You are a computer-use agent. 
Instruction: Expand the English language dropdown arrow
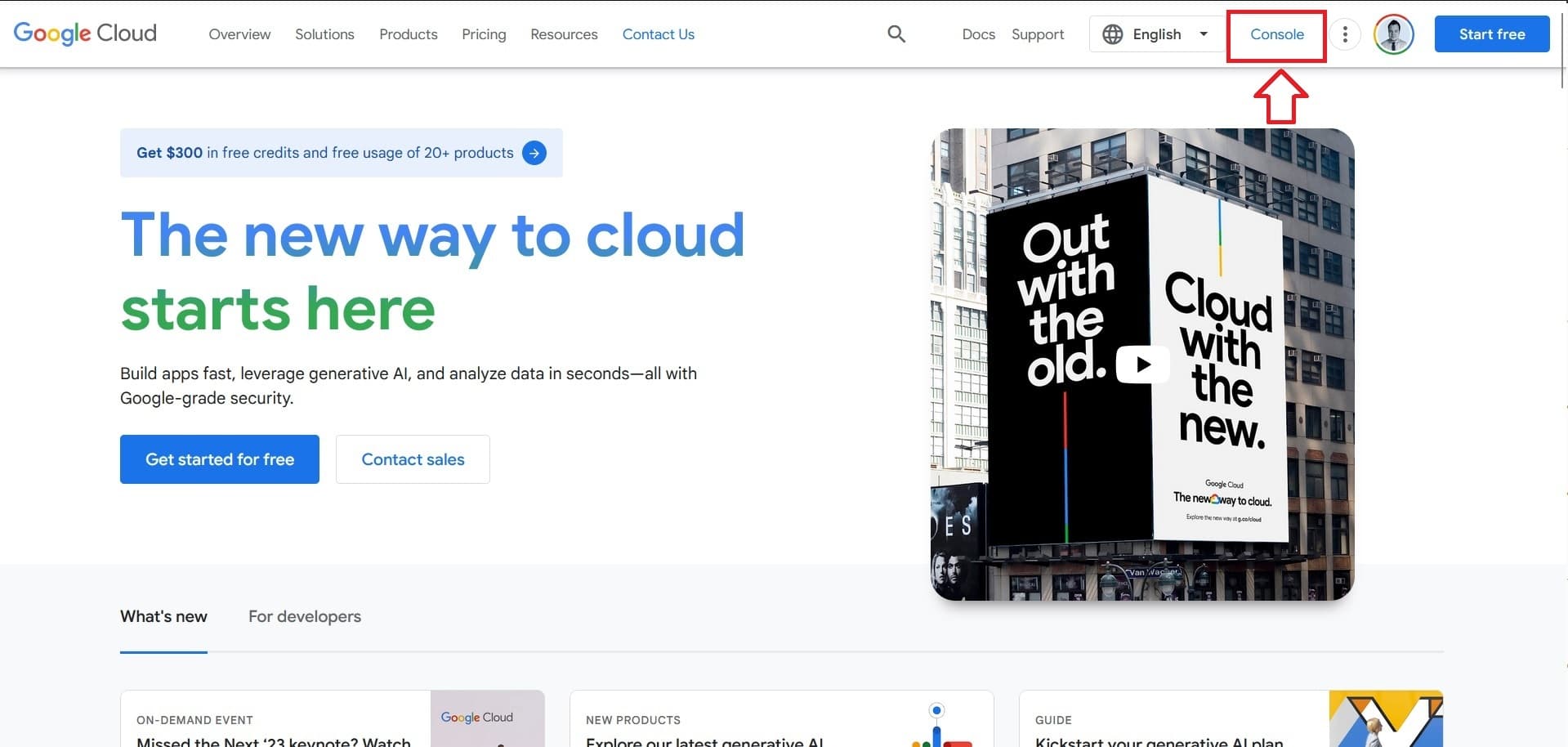click(x=1203, y=34)
